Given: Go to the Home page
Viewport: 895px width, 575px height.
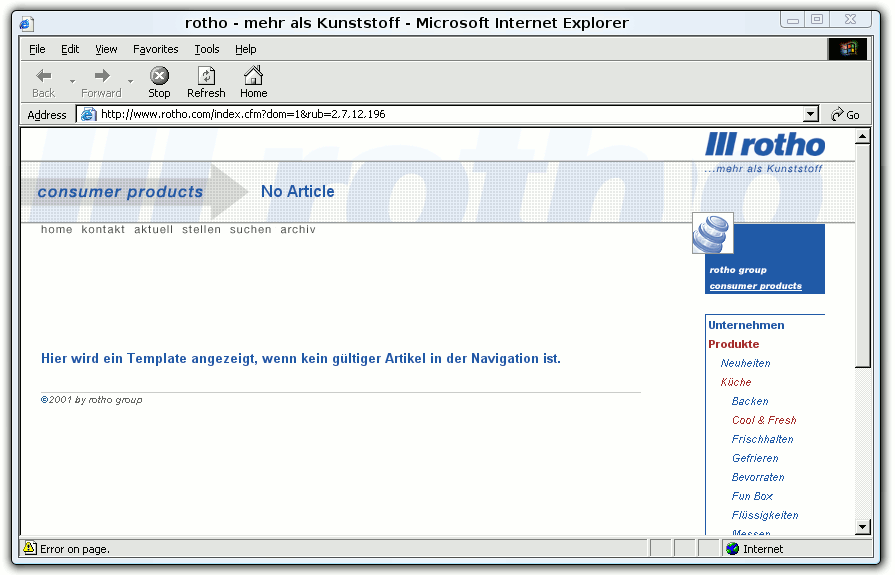Looking at the screenshot, I should click(x=253, y=82).
